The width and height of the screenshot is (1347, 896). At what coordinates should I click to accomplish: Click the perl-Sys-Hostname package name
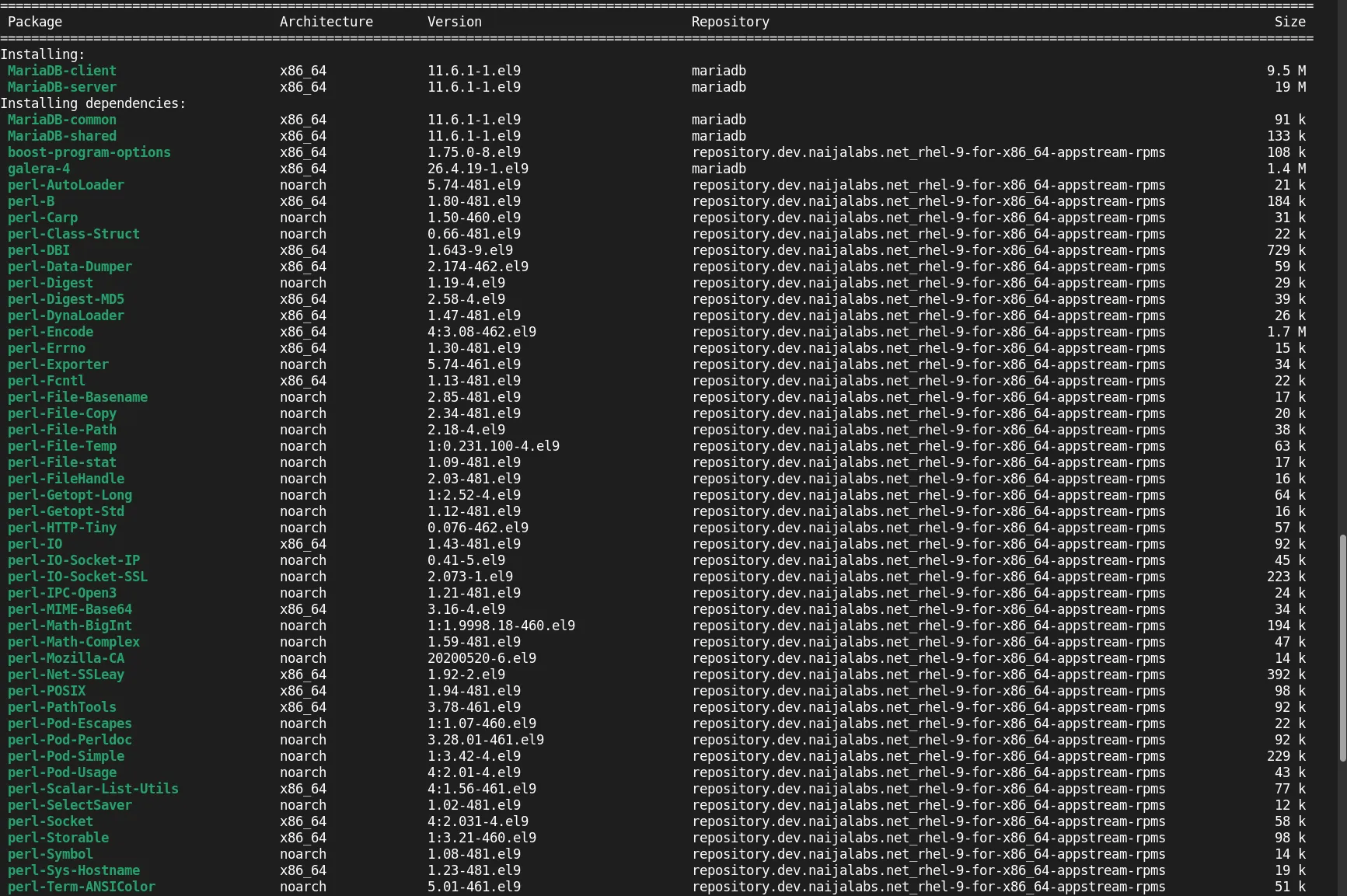click(x=74, y=870)
